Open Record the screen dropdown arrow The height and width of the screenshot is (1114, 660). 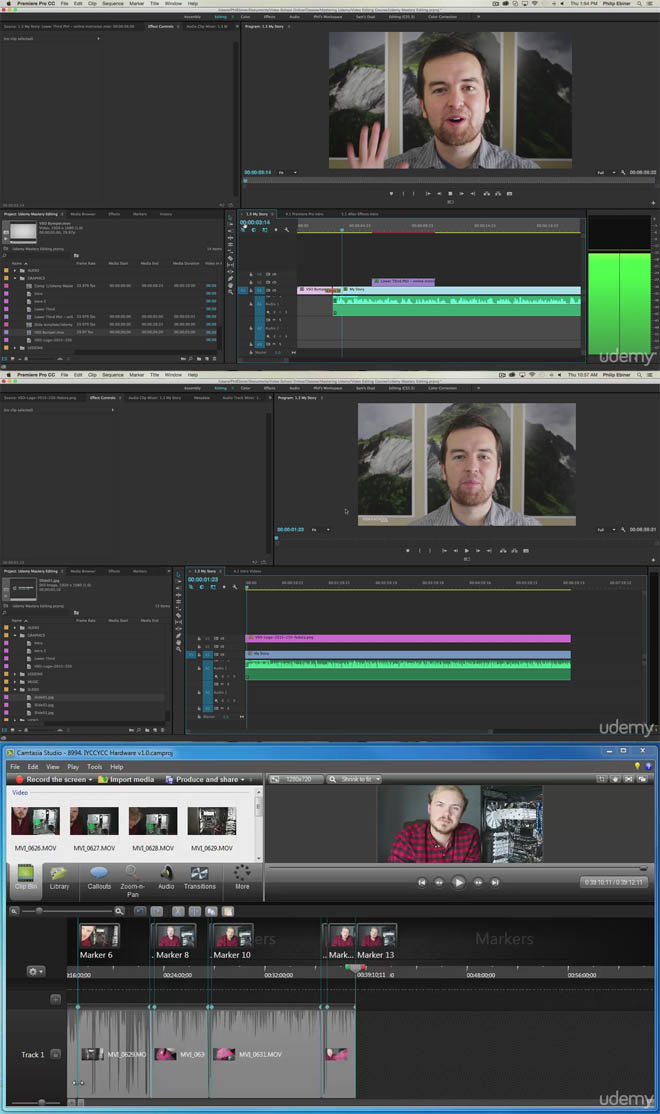tap(90, 780)
